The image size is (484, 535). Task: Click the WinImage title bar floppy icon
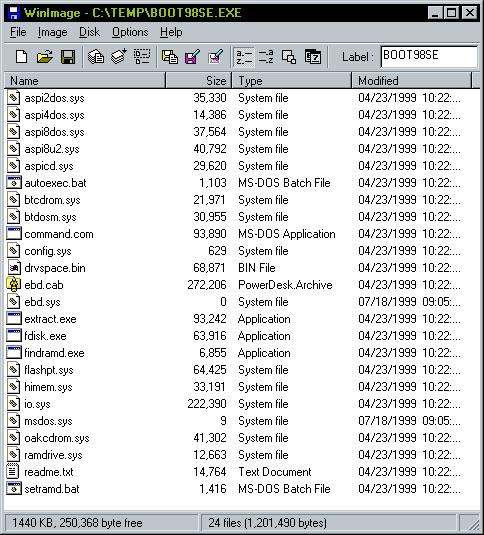click(x=14, y=13)
